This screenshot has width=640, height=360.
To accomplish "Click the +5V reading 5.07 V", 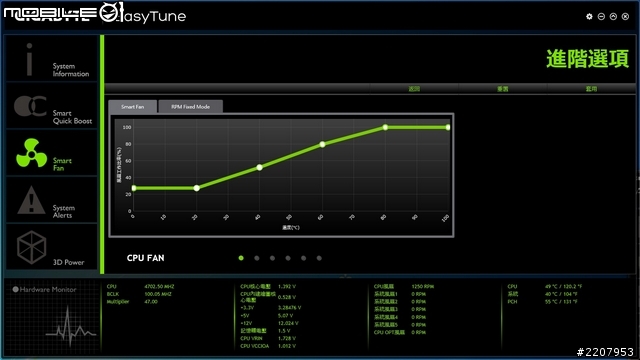I will tap(286, 316).
